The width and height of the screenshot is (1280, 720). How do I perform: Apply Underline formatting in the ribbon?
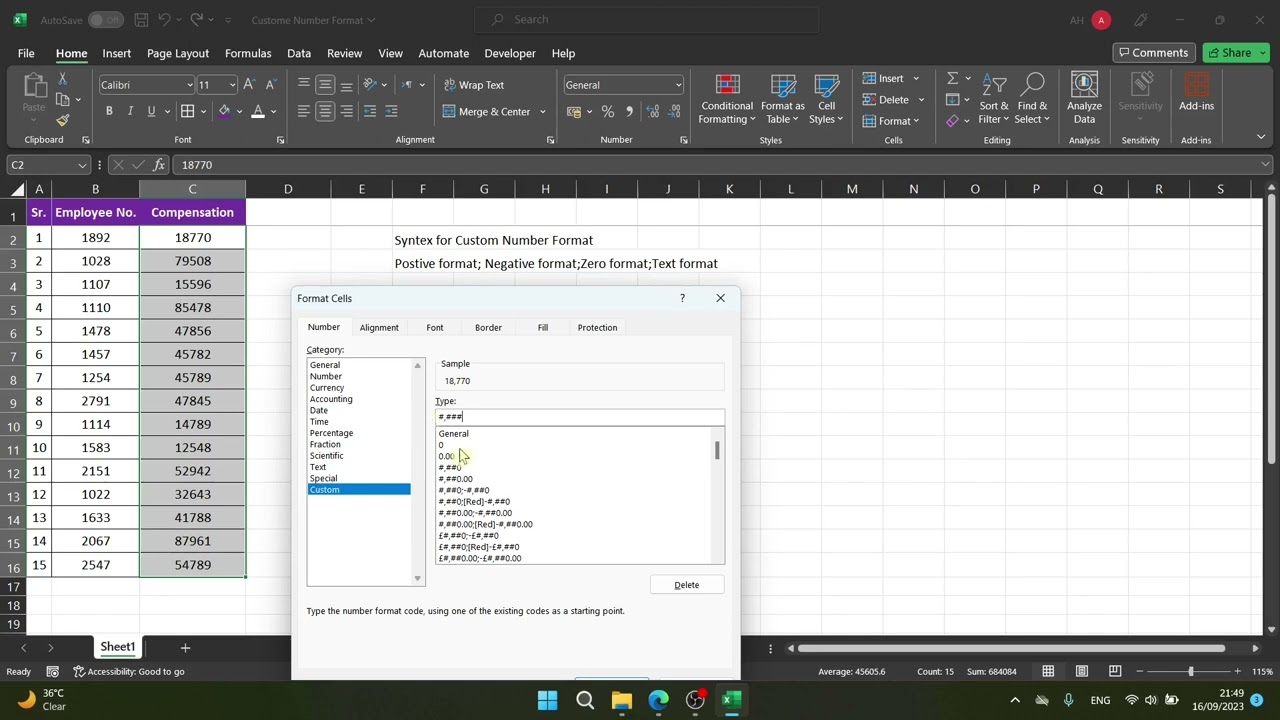point(152,111)
